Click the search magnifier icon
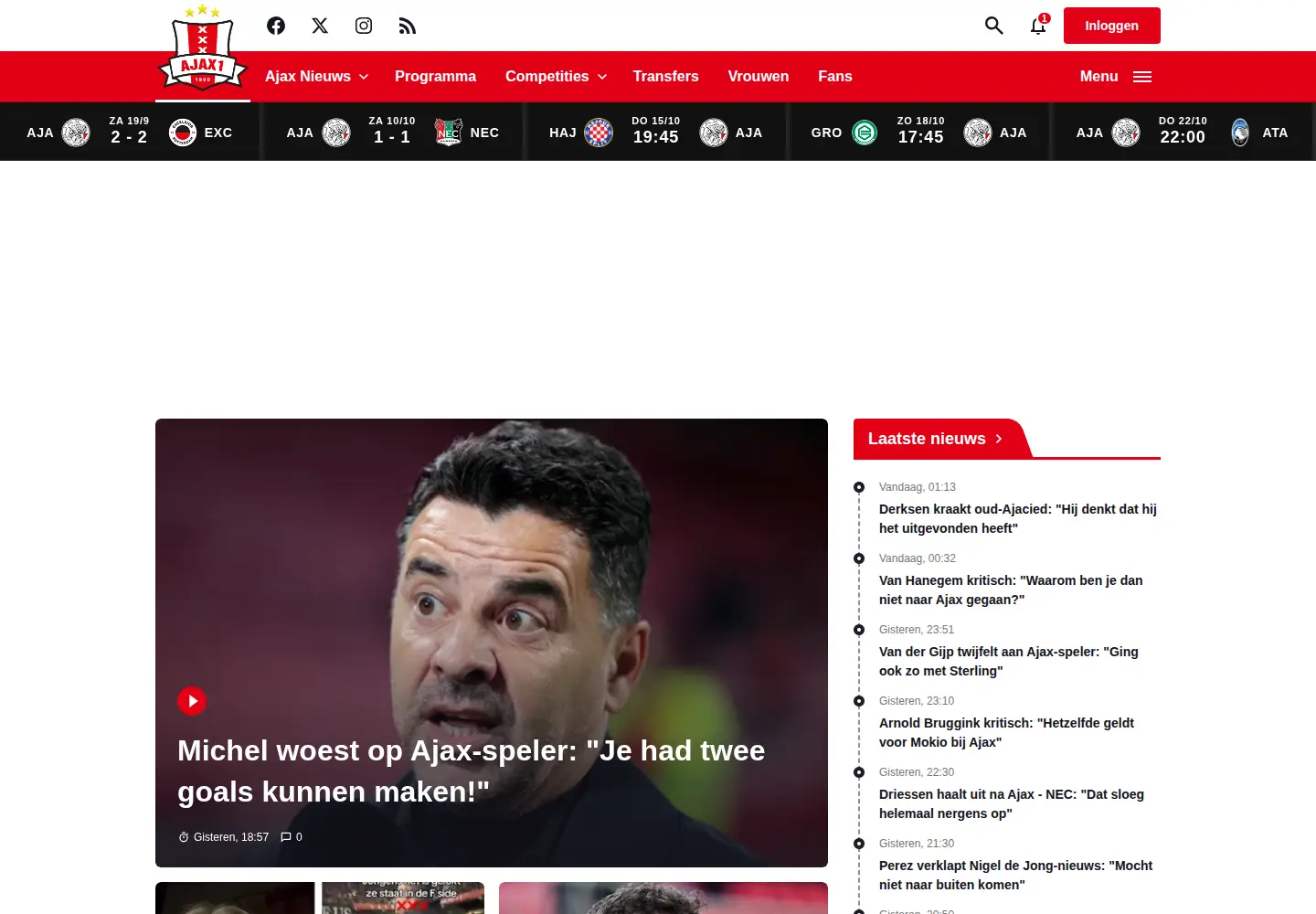 point(994,26)
